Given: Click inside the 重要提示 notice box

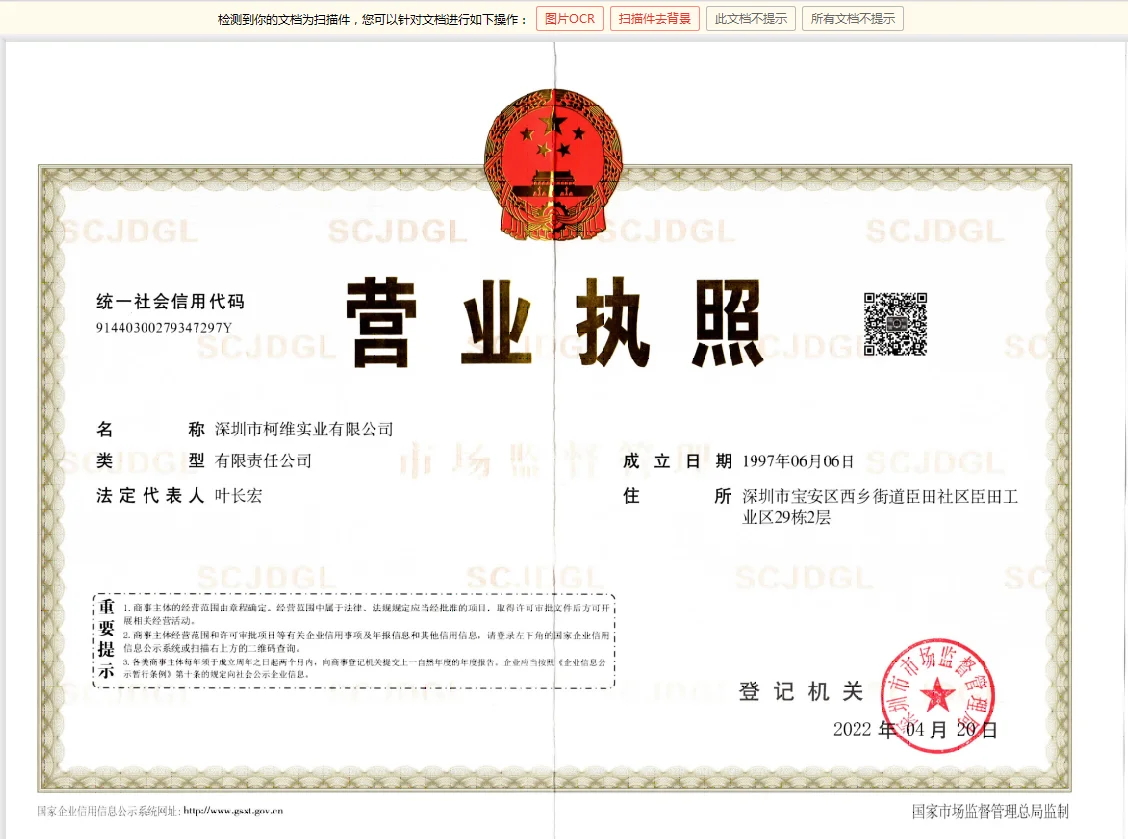Looking at the screenshot, I should (x=365, y=640).
